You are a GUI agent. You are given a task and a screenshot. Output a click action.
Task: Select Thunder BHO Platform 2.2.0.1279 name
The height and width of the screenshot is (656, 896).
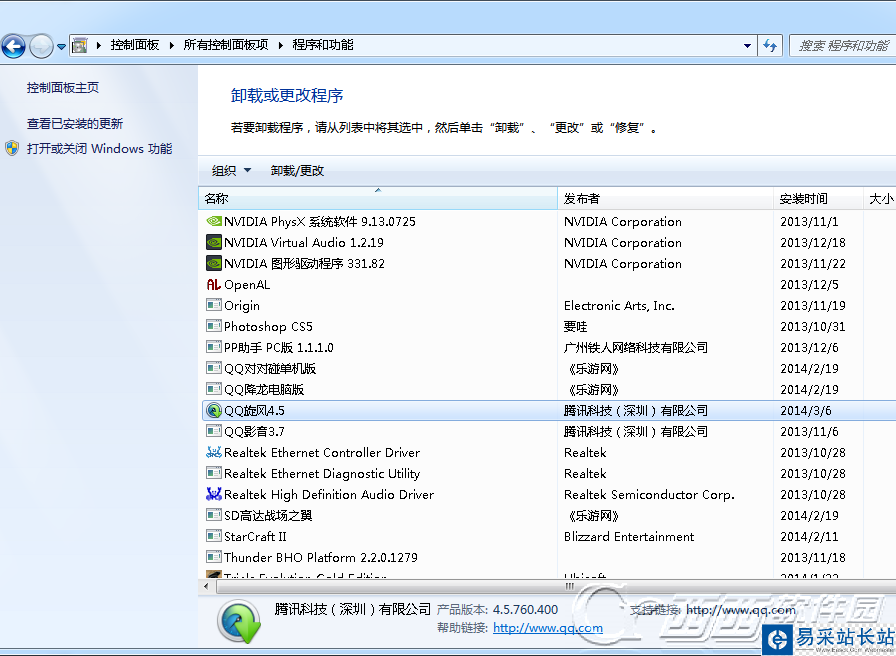pyautogui.click(x=321, y=558)
